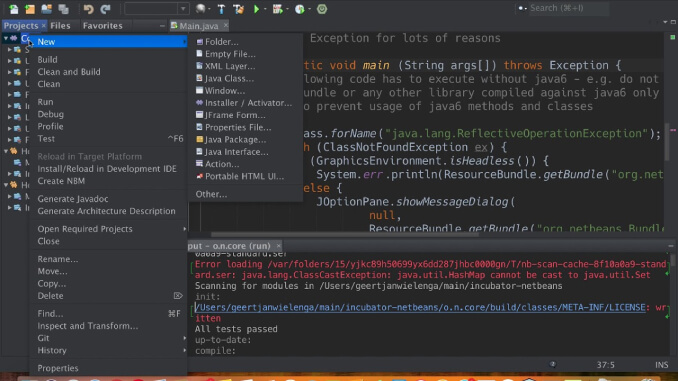Choose Generate Javadoc menu entry
The image size is (678, 381).
(x=108, y=199)
